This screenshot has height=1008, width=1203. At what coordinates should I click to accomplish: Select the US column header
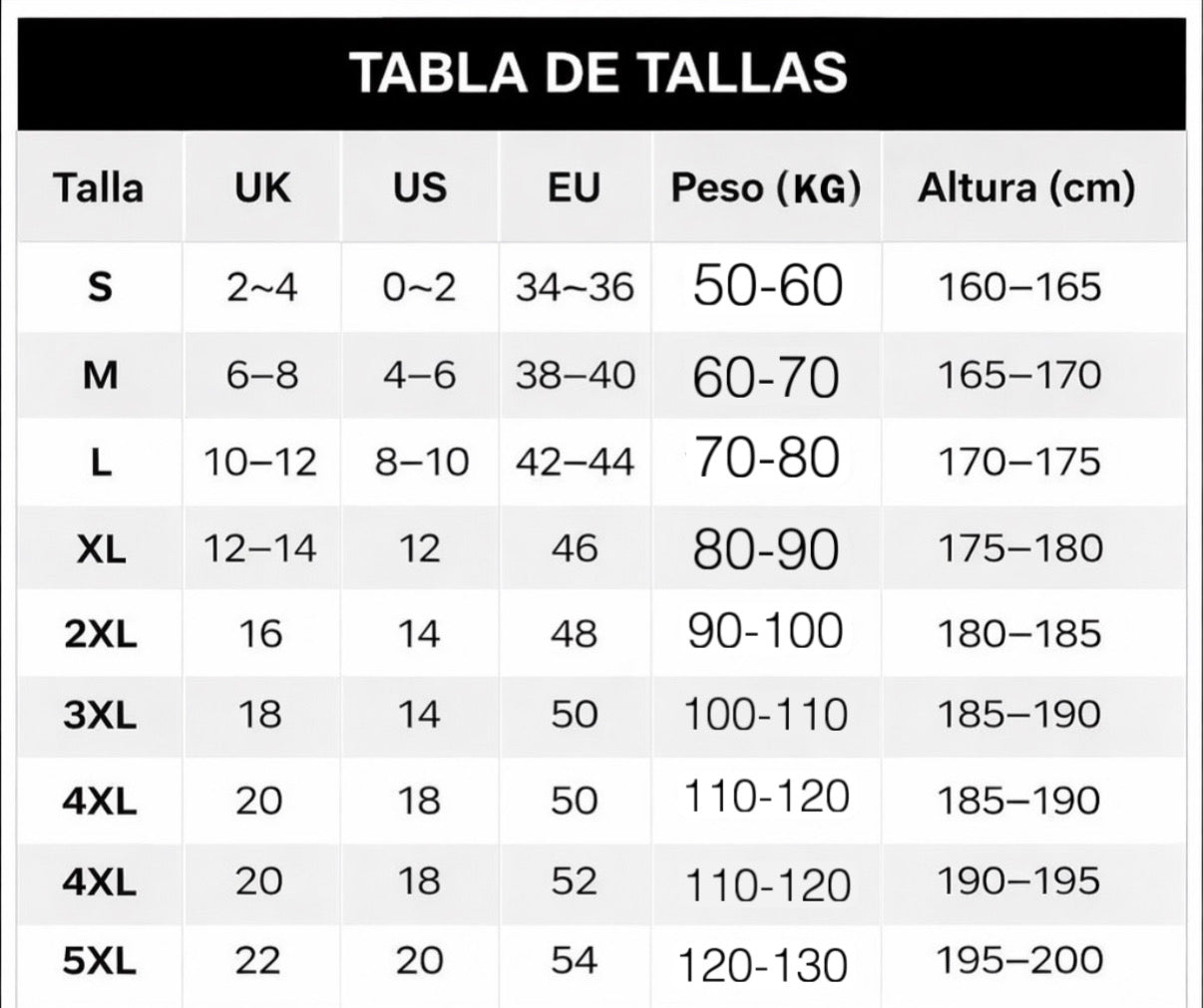tap(419, 187)
